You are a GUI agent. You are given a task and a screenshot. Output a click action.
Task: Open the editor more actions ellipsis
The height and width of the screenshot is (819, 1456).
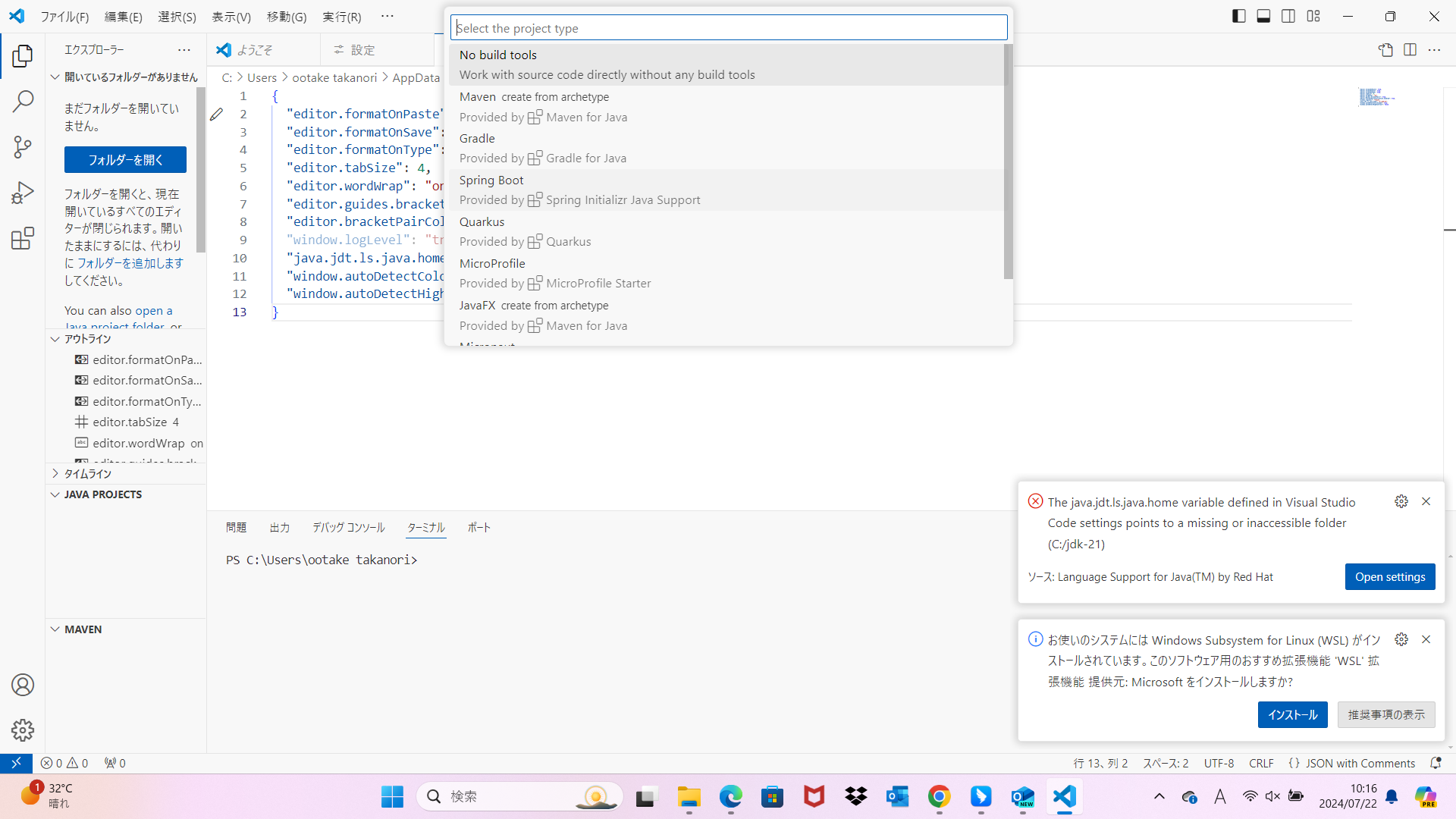click(x=1434, y=50)
